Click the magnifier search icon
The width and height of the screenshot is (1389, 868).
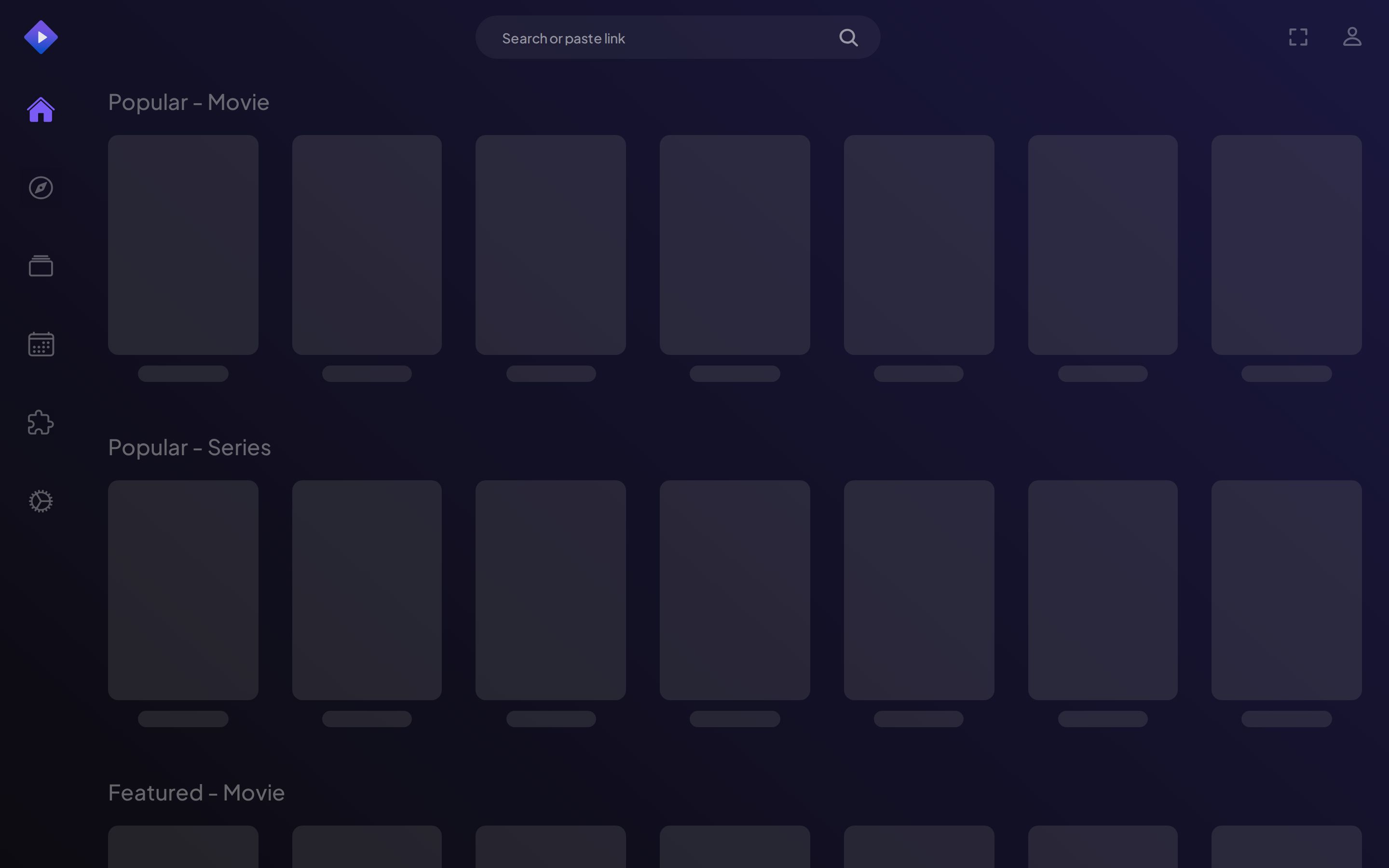[848, 38]
